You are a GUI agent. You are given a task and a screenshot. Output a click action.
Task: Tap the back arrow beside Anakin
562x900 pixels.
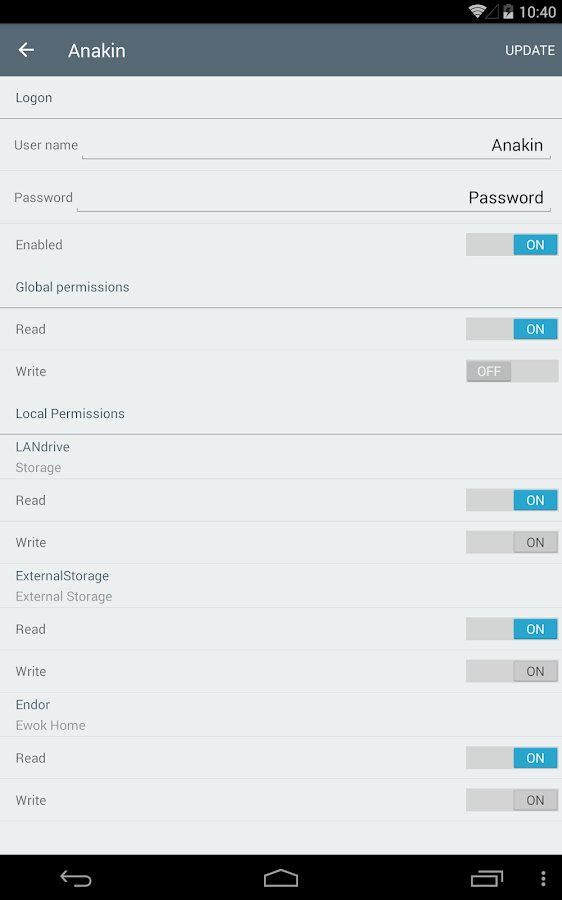[x=26, y=51]
